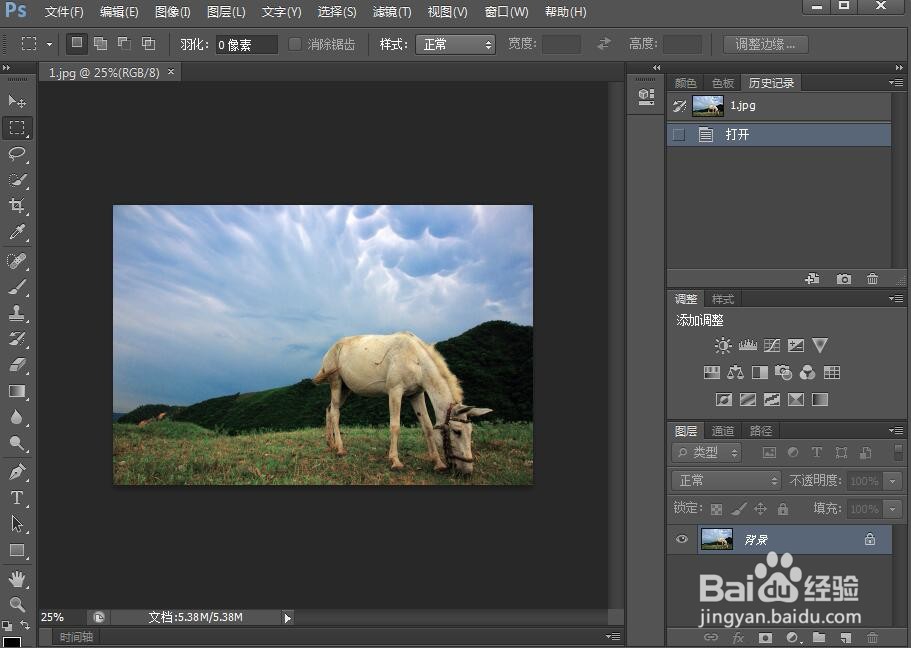The height and width of the screenshot is (648, 911).
Task: Switch to the 通道 channels tab
Action: click(723, 430)
